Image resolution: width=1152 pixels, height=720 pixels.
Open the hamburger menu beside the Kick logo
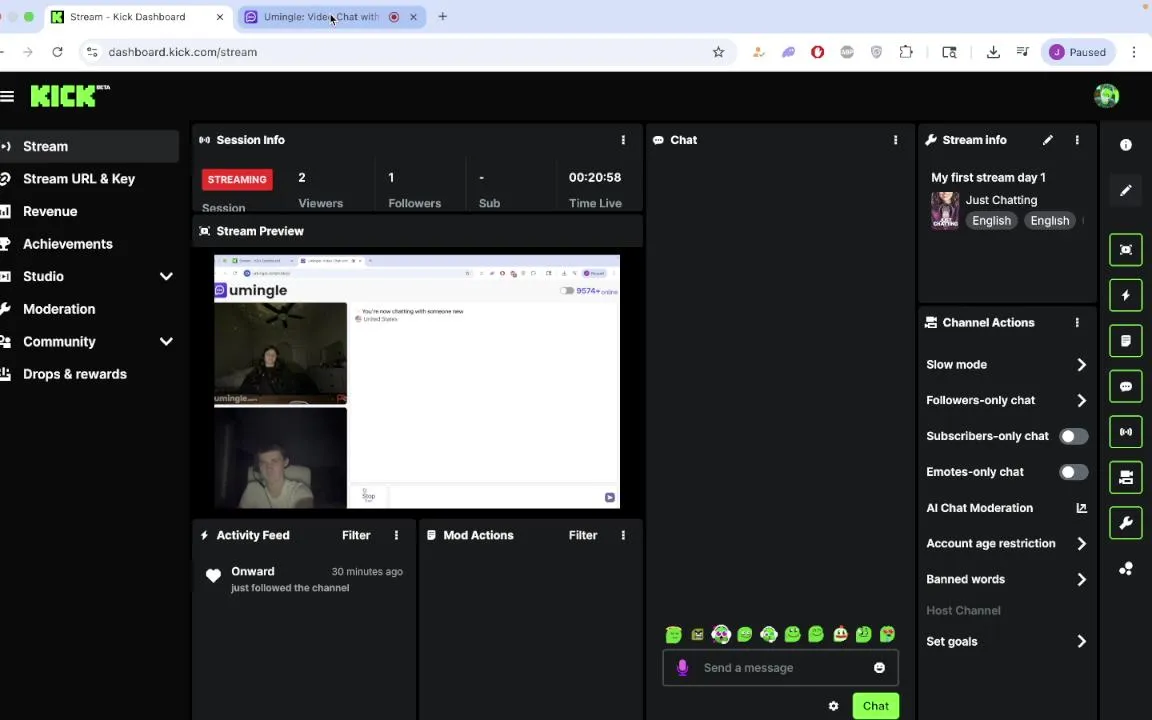(7, 96)
